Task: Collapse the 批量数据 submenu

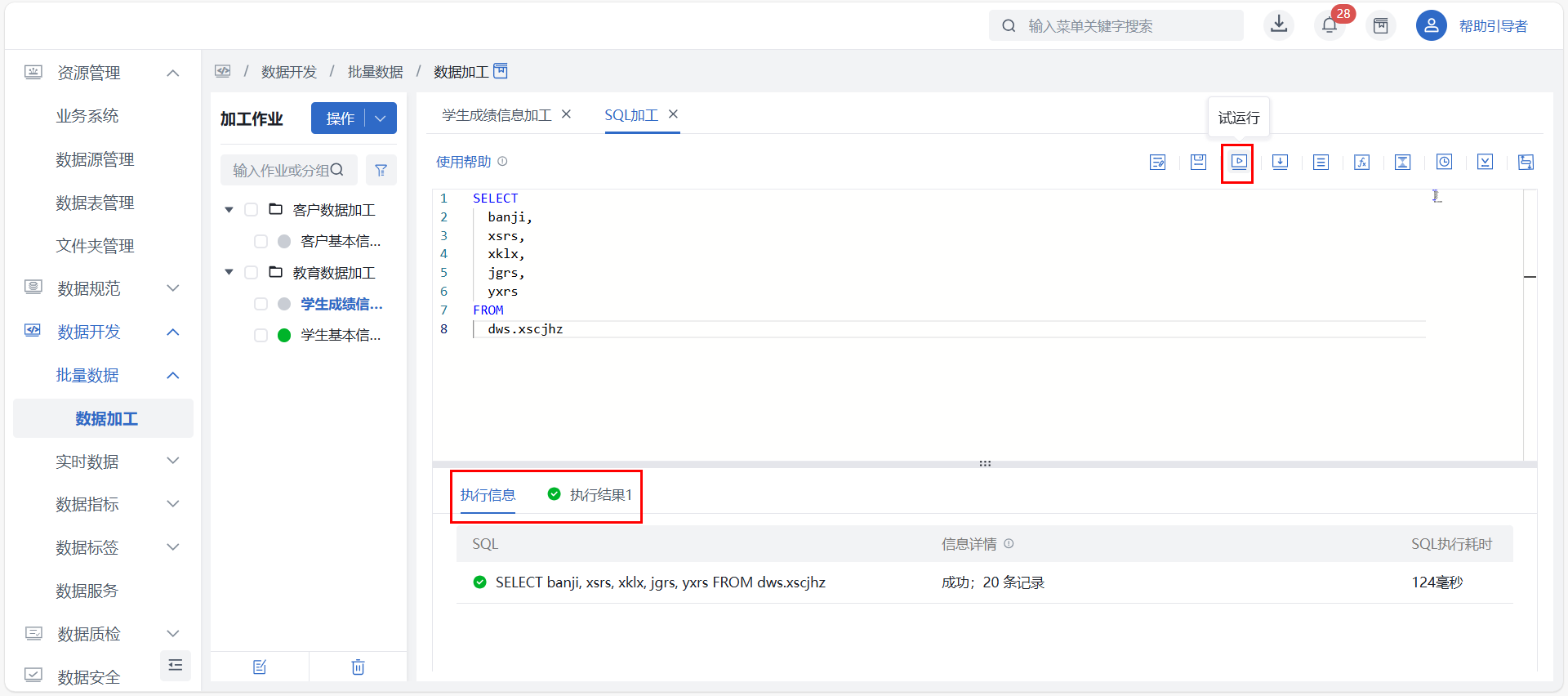Action: (173, 375)
